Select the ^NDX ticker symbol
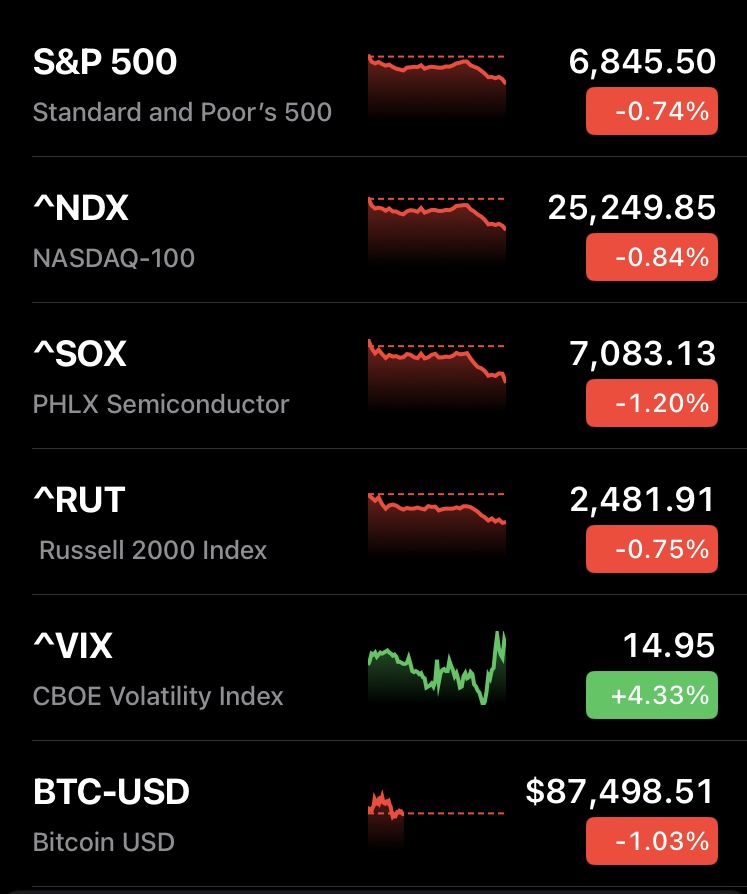Screen dimensions: 747x894 tap(81, 209)
